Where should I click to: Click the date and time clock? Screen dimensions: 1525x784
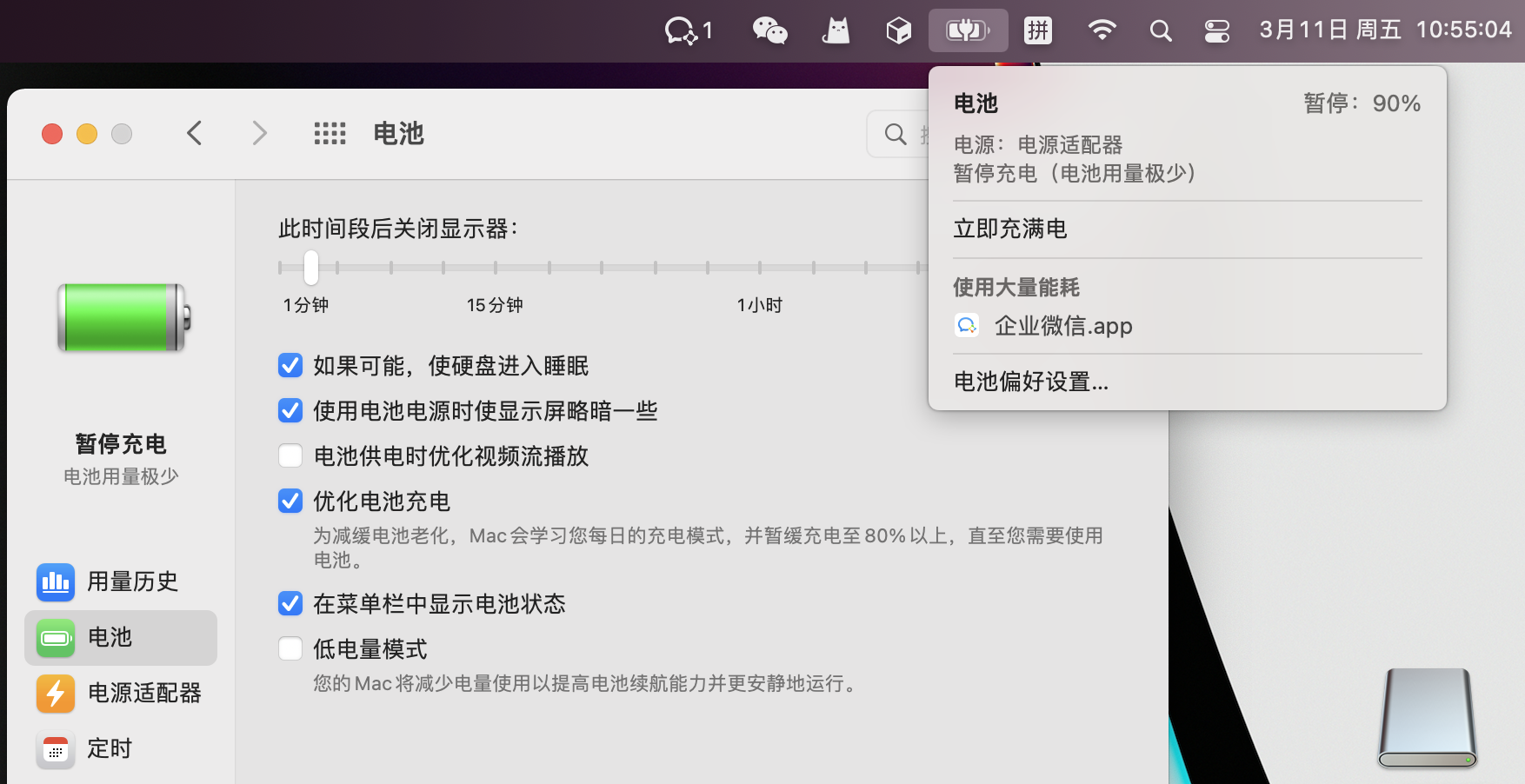[1386, 30]
